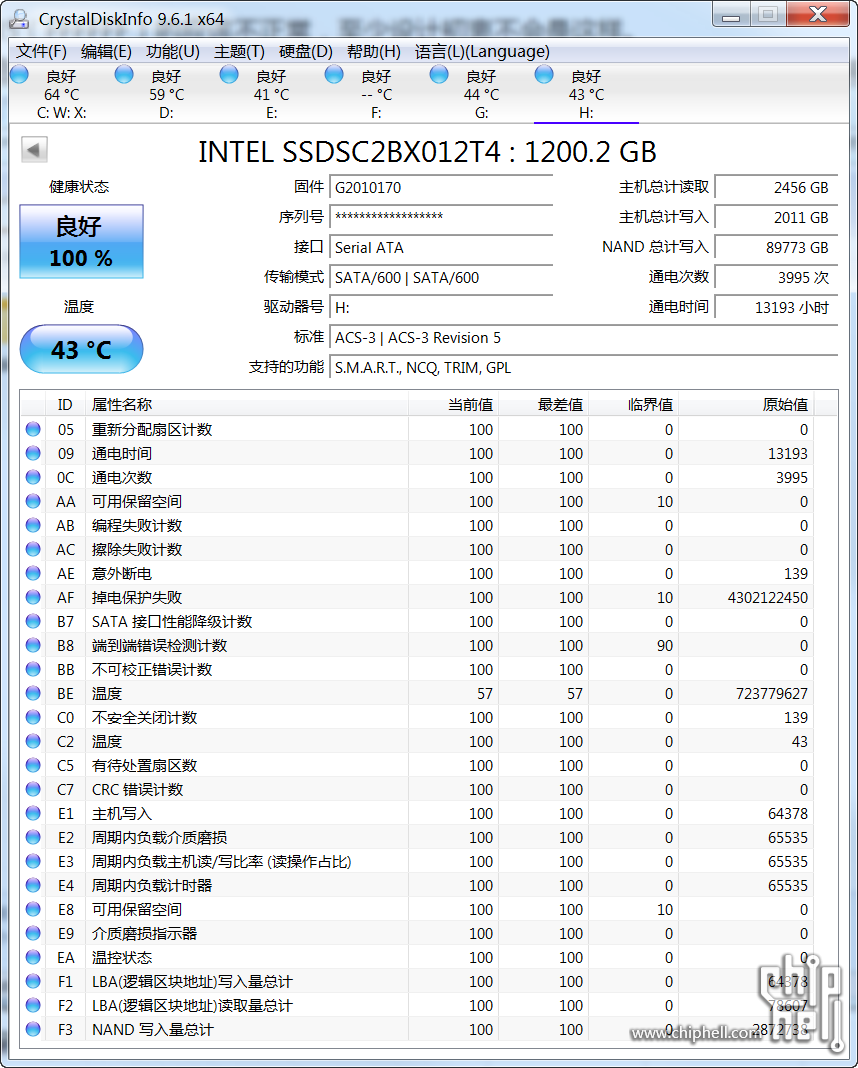Click status orb for attribute 0C 通电次数
This screenshot has height=1068, width=858.
[x=33, y=477]
